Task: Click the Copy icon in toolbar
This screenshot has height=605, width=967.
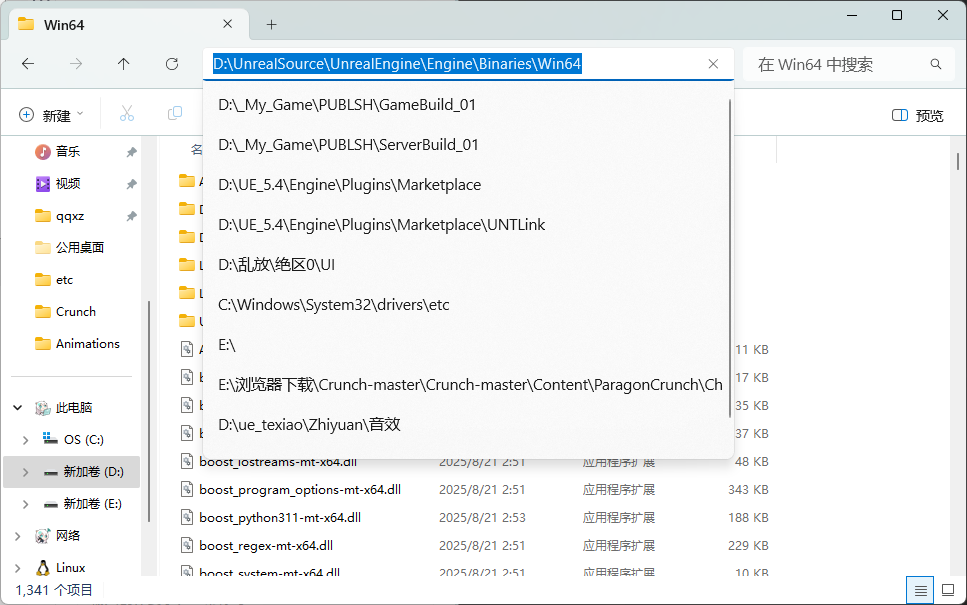Action: click(x=175, y=114)
